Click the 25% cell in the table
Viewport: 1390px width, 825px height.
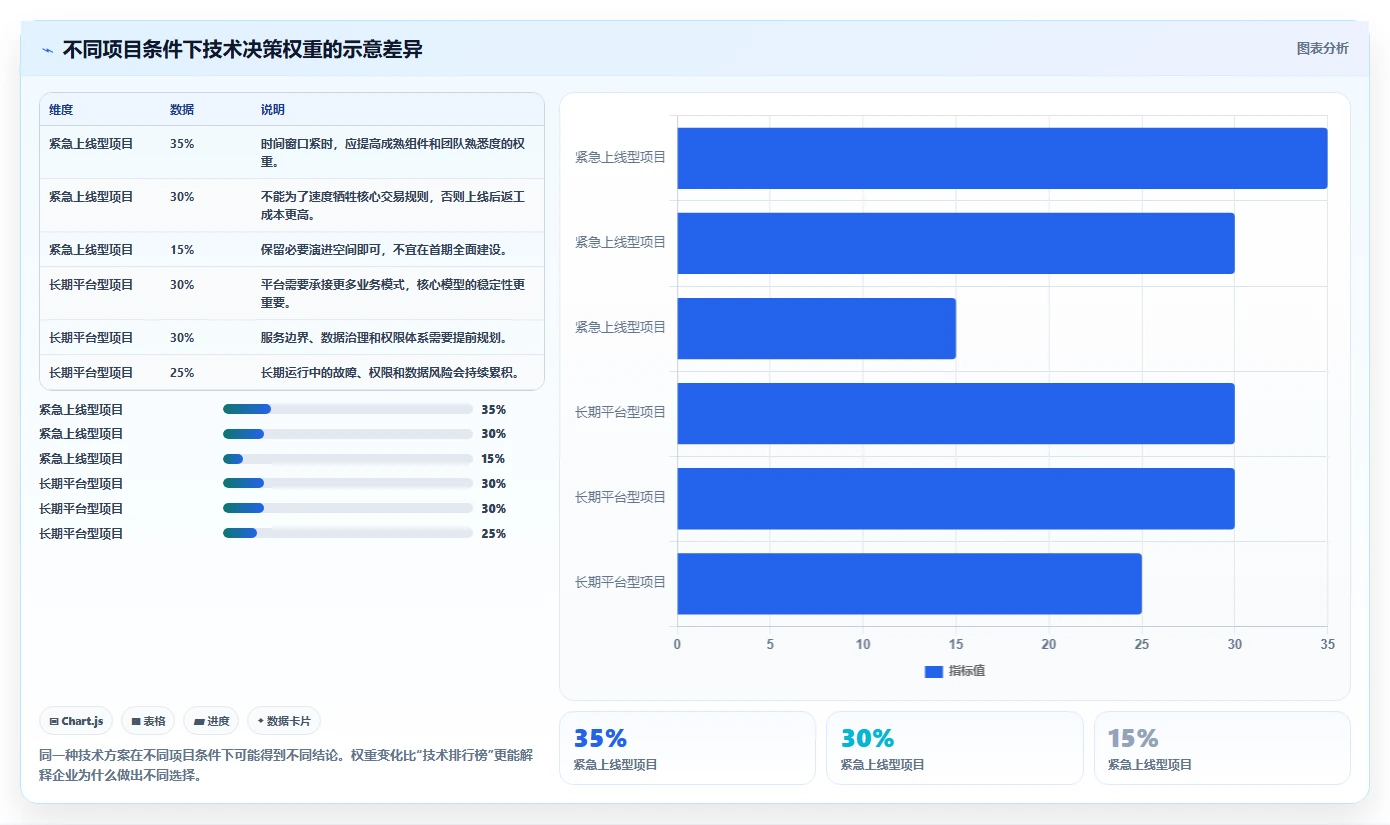(182, 372)
